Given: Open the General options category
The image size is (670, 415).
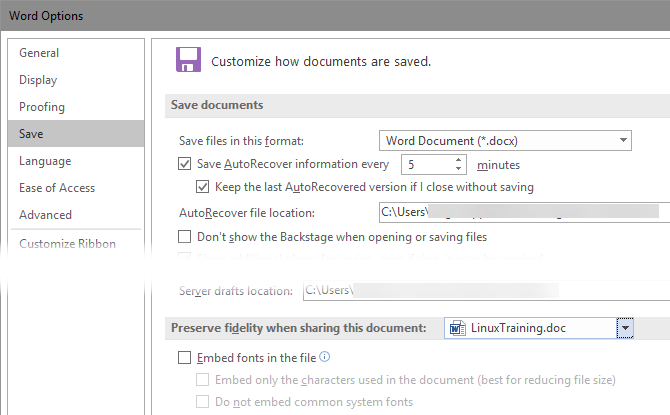Looking at the screenshot, I should 39,53.
